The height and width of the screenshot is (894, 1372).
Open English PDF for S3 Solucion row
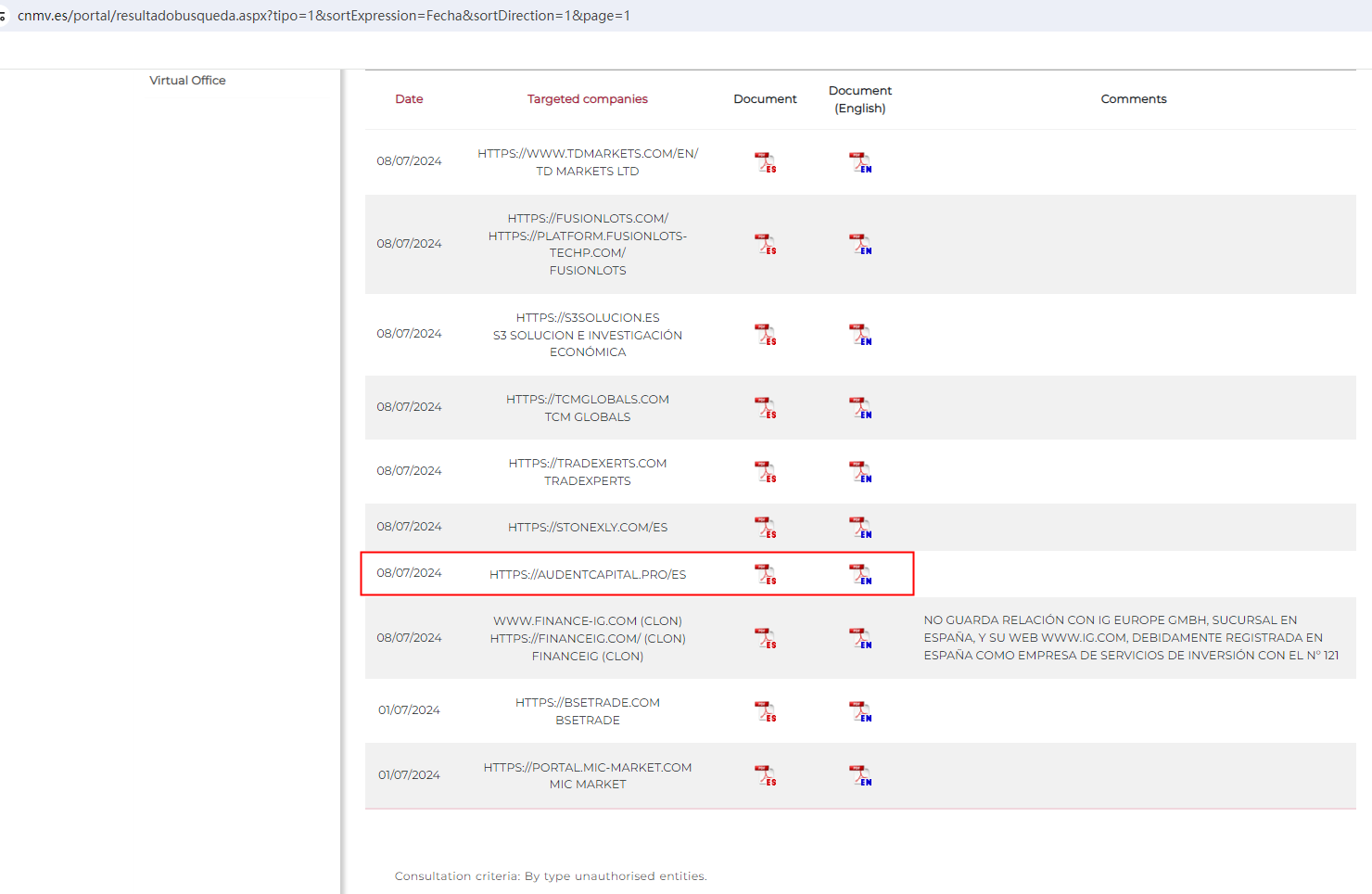coord(860,334)
